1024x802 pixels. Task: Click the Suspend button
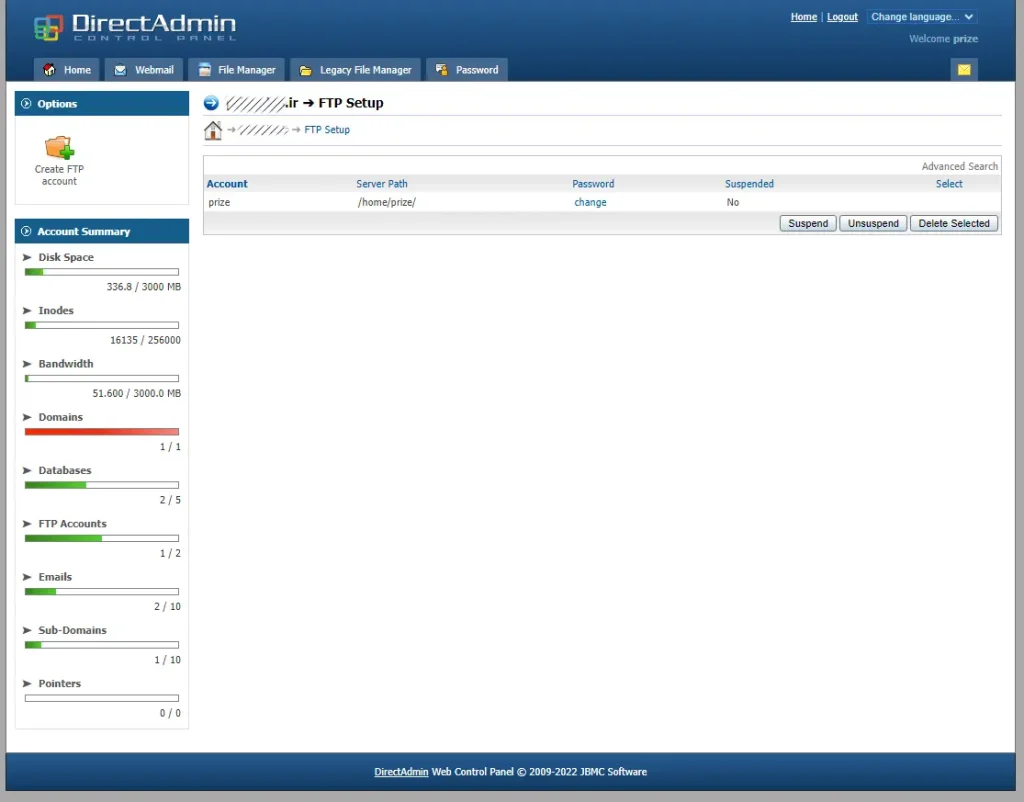click(807, 223)
